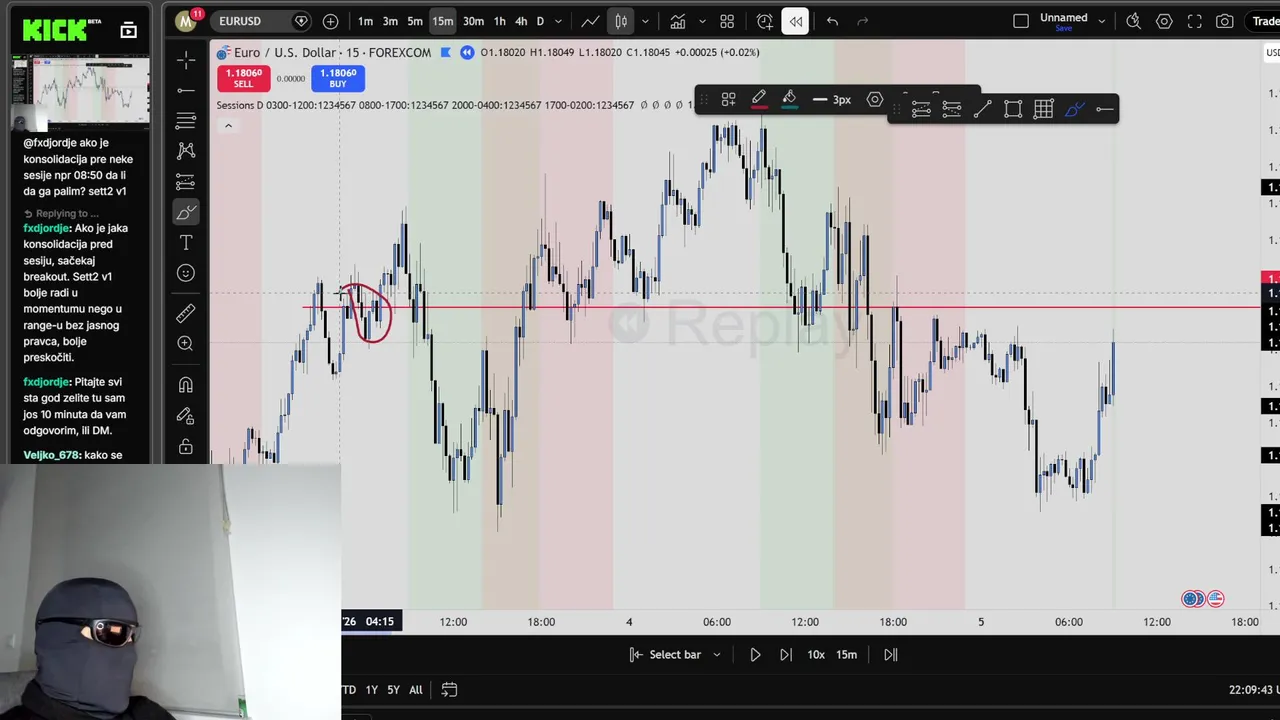Open chart settings hexagon in top bar
This screenshot has width=1280, height=720.
click(1164, 21)
